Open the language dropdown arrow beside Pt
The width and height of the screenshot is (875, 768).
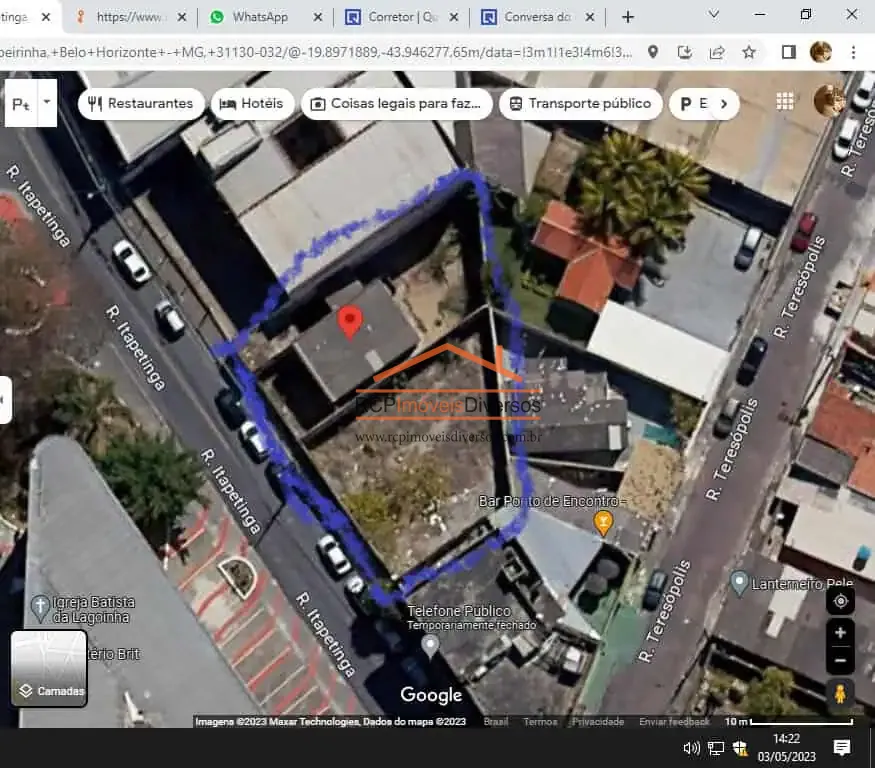(47, 102)
